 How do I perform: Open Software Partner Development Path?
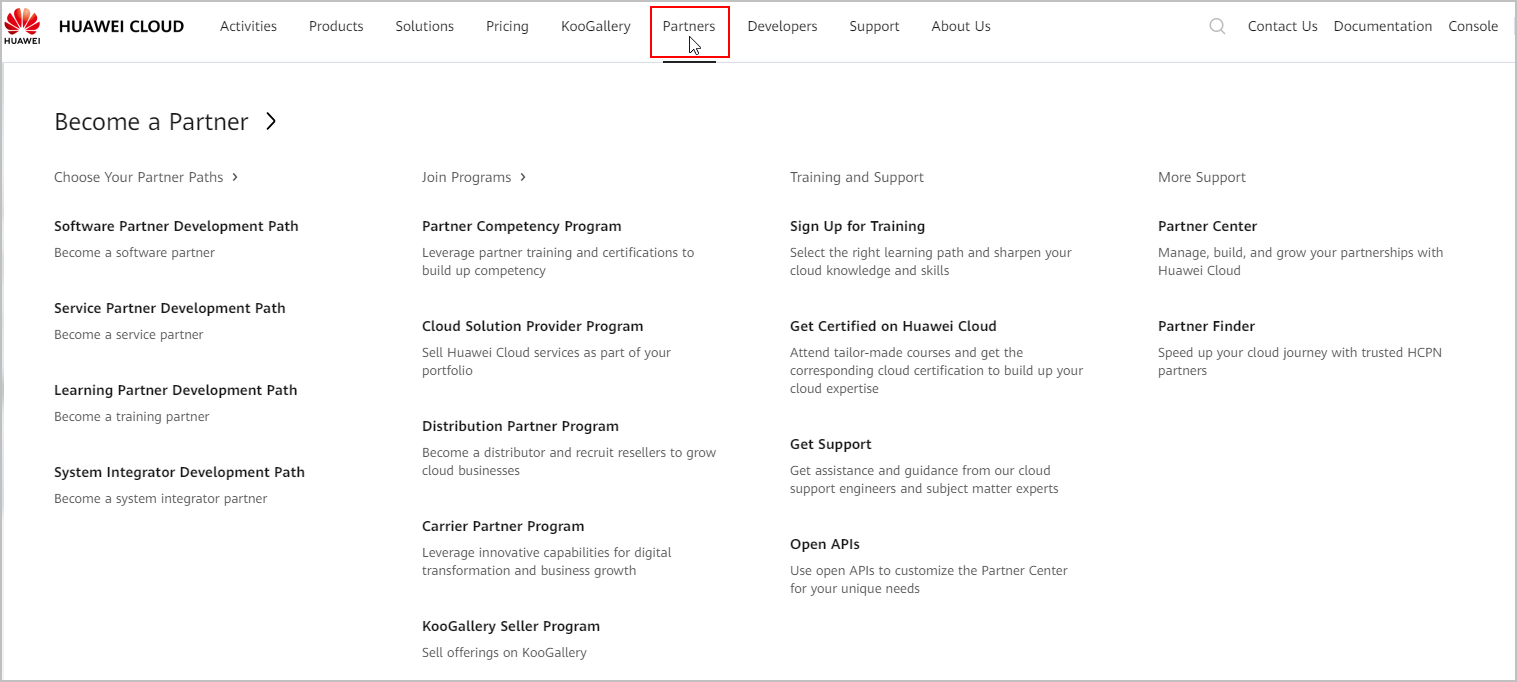tap(176, 226)
